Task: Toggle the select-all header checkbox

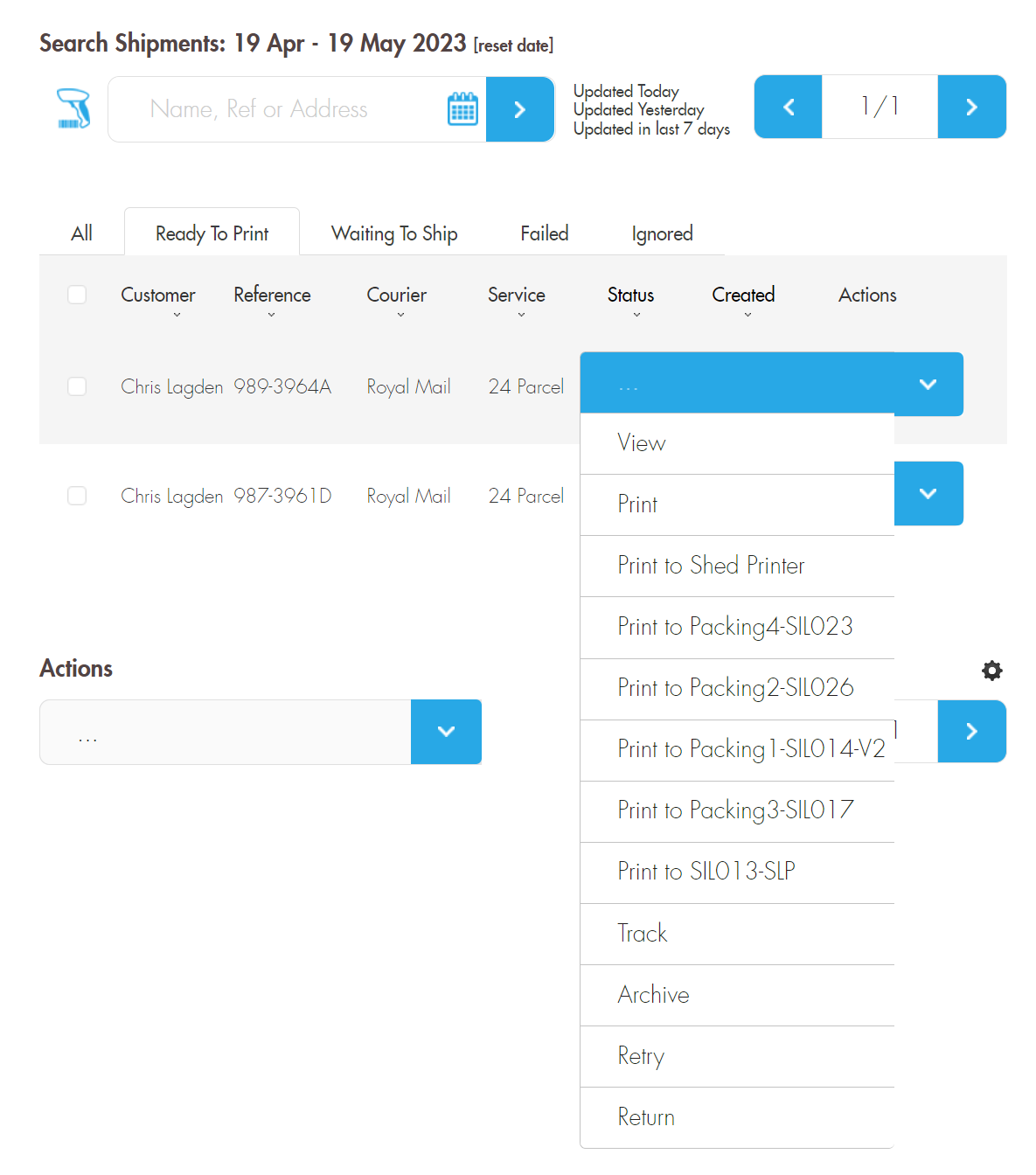Action: click(77, 295)
